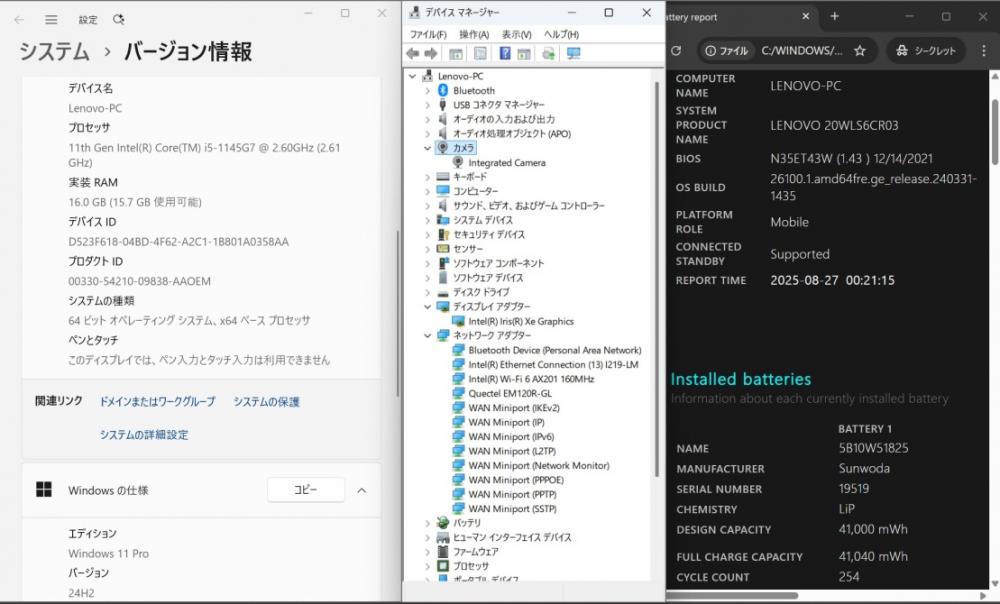Viewport: 1000px width, 604px height.
Task: Open the システムの詳細設定 link
Action: 144,435
